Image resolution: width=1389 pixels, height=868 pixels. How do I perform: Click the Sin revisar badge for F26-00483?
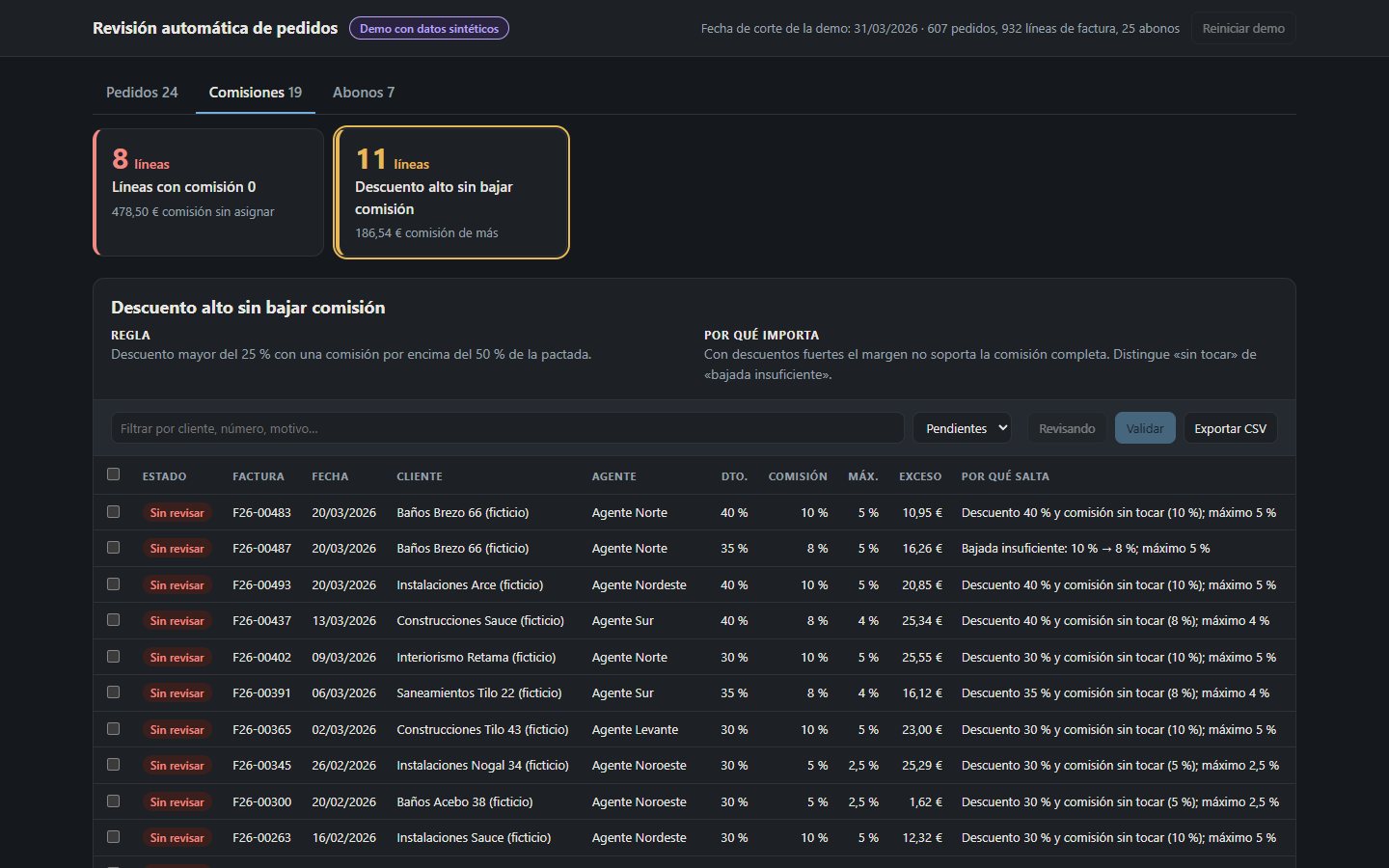coord(177,513)
